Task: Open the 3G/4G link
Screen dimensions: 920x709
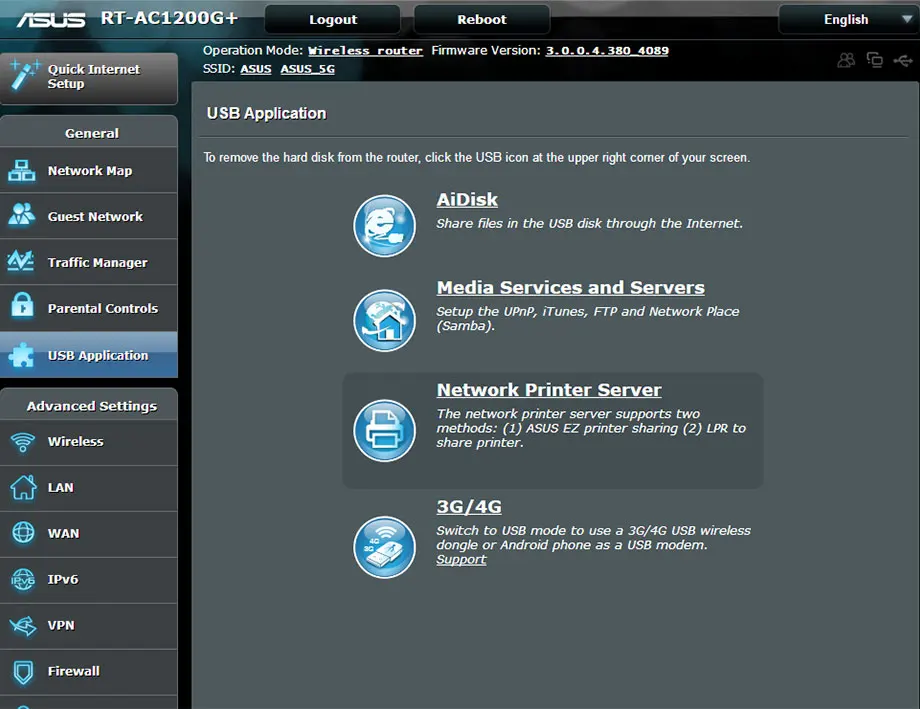Action: point(469,506)
